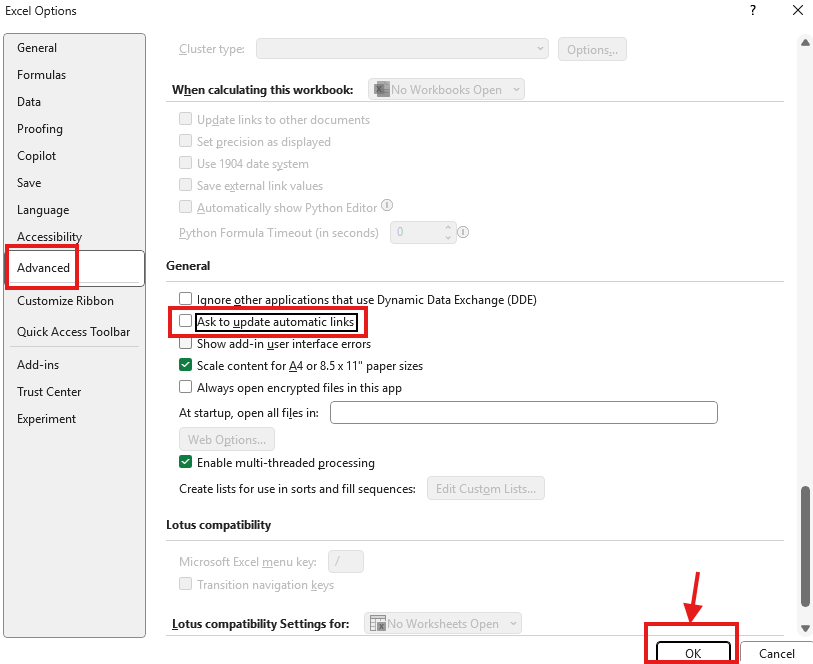The width and height of the screenshot is (813, 664).
Task: Click the cluster Options button
Action: point(592,49)
